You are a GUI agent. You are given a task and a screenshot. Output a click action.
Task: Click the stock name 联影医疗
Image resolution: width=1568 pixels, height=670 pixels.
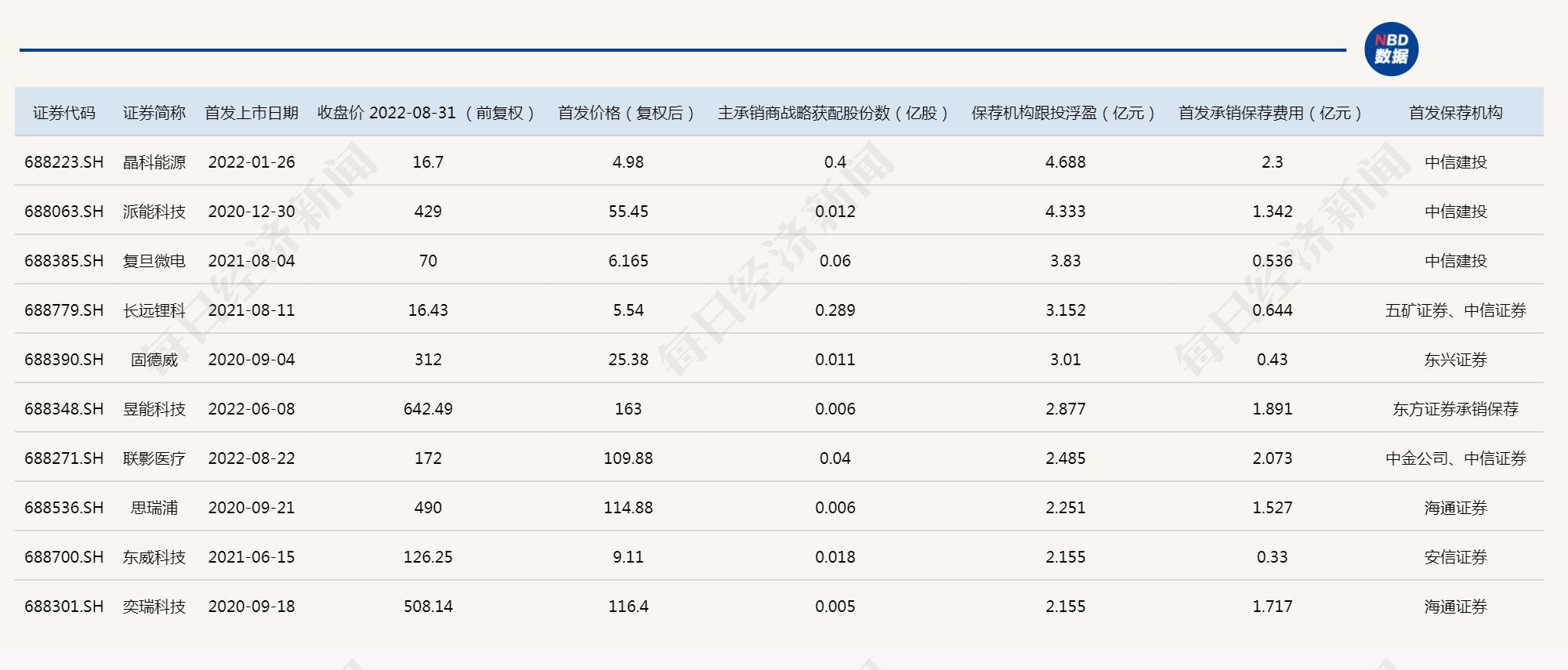[x=154, y=458]
